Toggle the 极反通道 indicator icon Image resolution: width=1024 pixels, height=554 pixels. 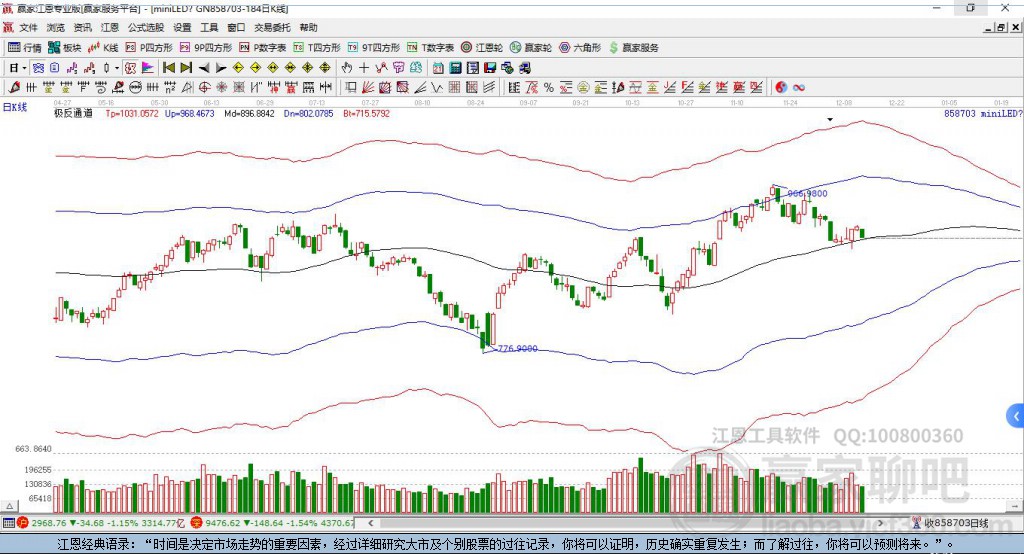tap(131, 68)
